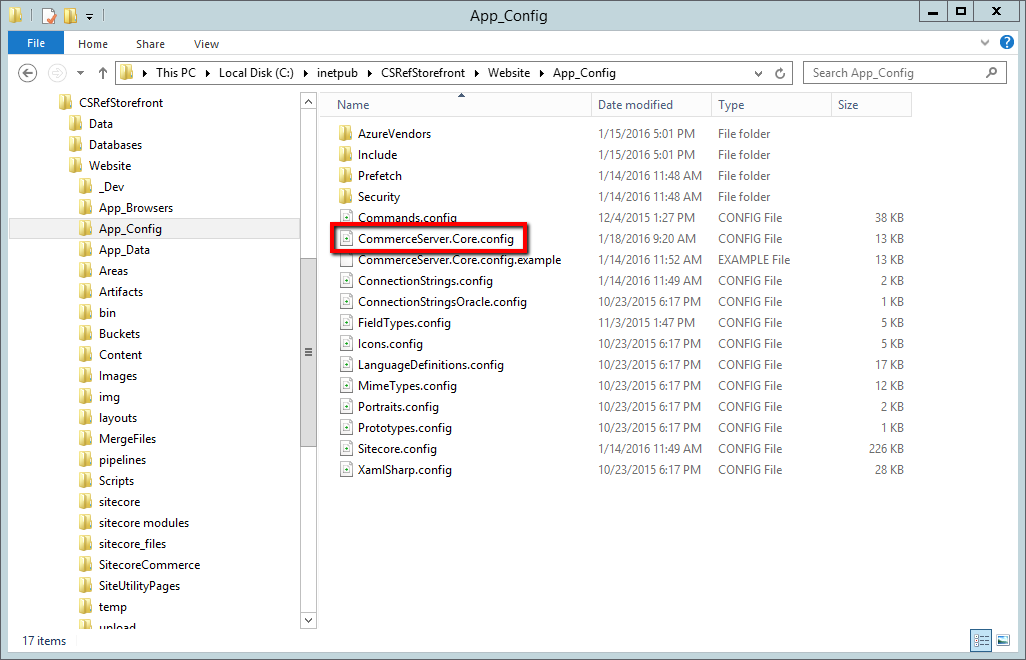Select SitecoreCommerce folder in navigation tree

pos(149,565)
